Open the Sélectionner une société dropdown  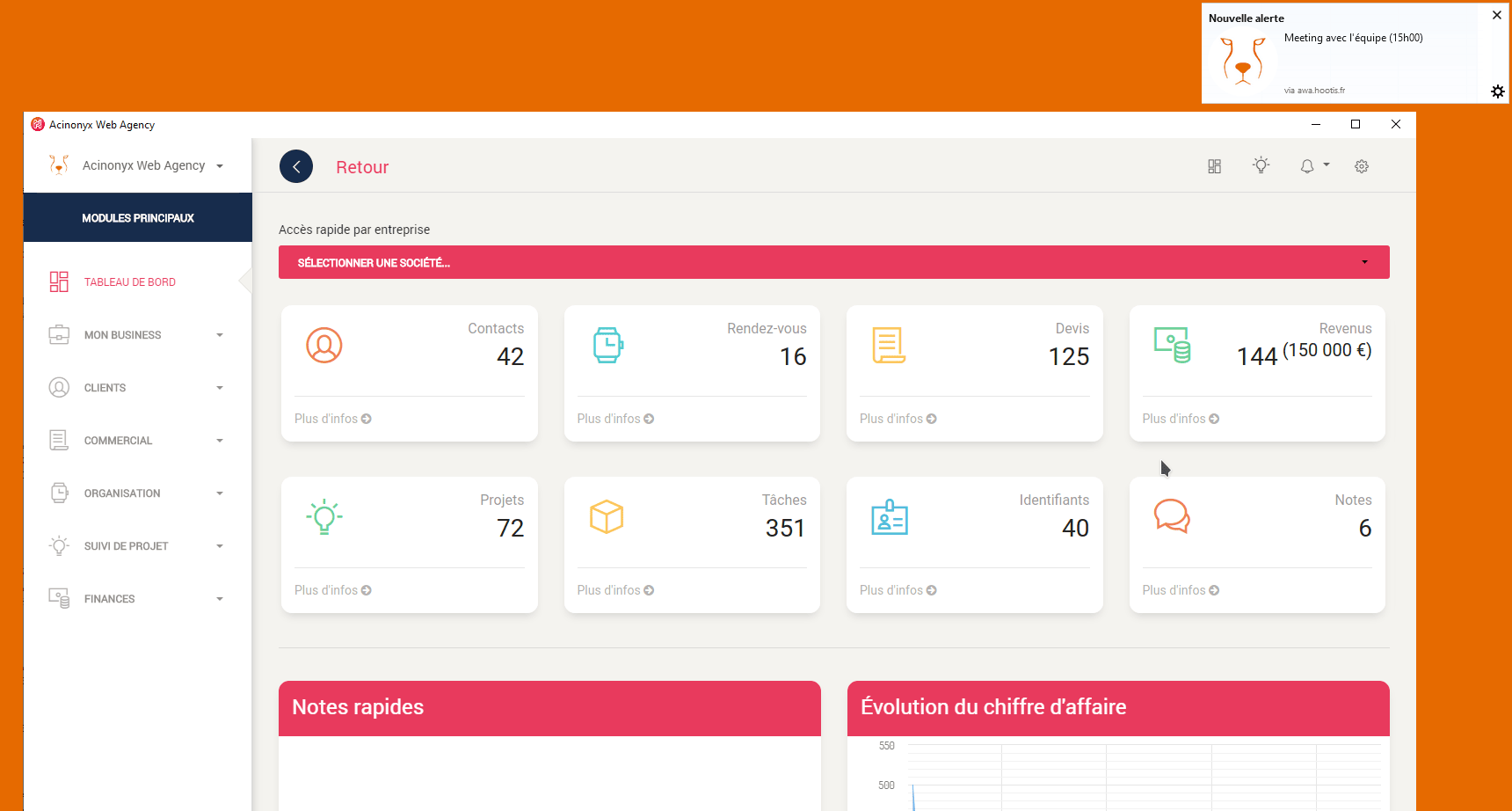click(833, 262)
